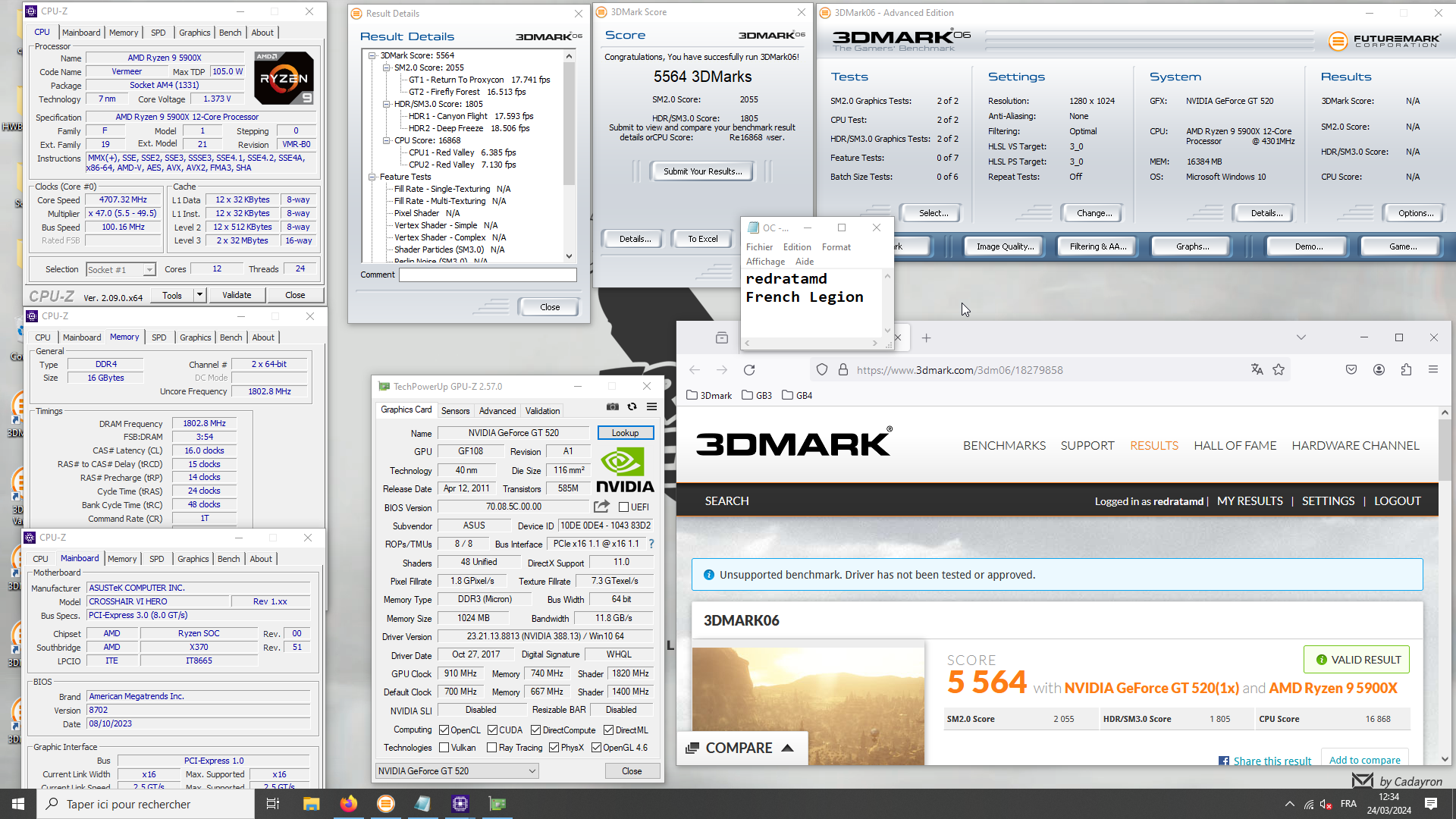This screenshot has height=819, width=1456.
Task: Click the To Excel button
Action: (703, 239)
